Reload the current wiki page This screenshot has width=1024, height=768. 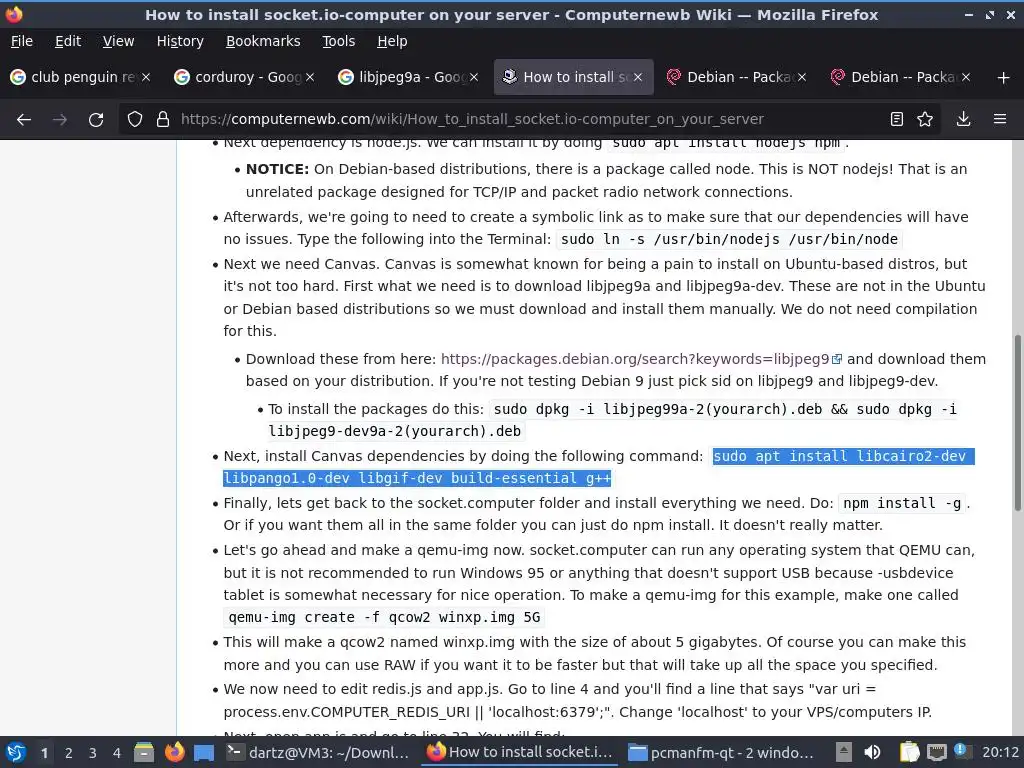pyautogui.click(x=96, y=120)
